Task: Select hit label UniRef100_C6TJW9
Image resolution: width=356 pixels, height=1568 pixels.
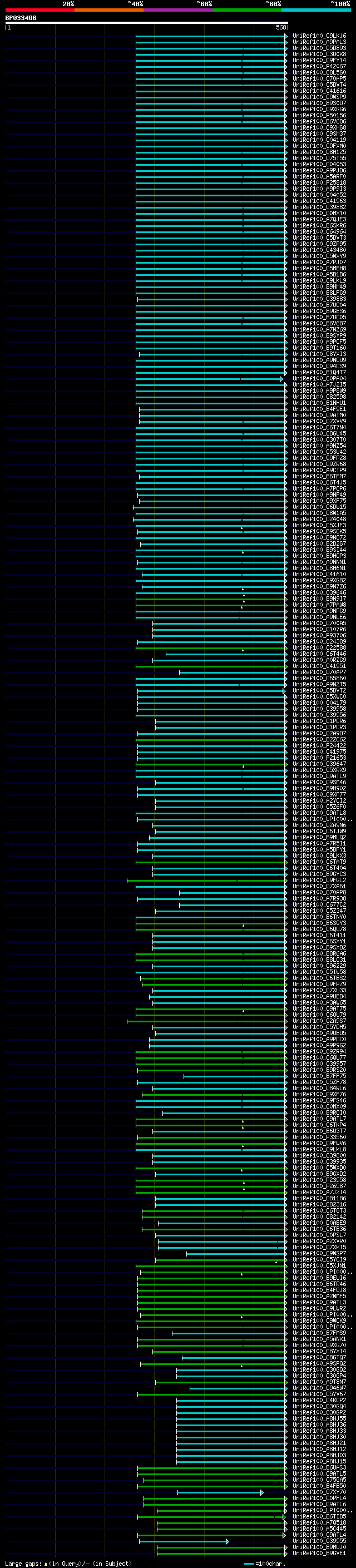Action: point(319,832)
